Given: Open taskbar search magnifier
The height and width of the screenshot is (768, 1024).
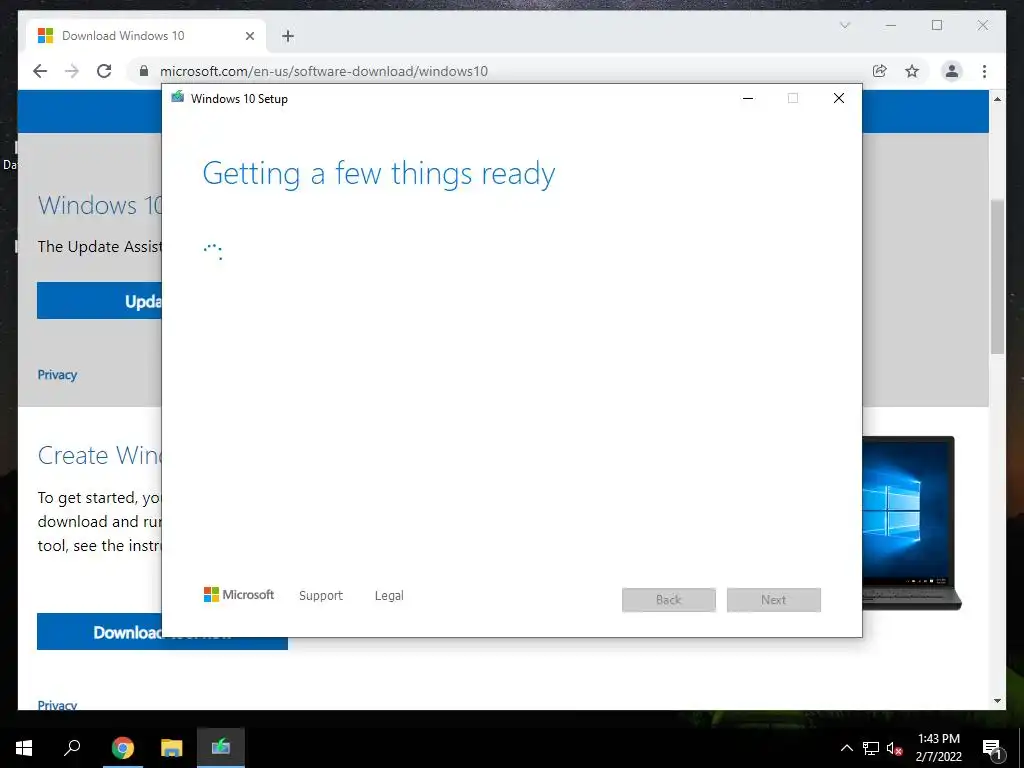Looking at the screenshot, I should [72, 748].
